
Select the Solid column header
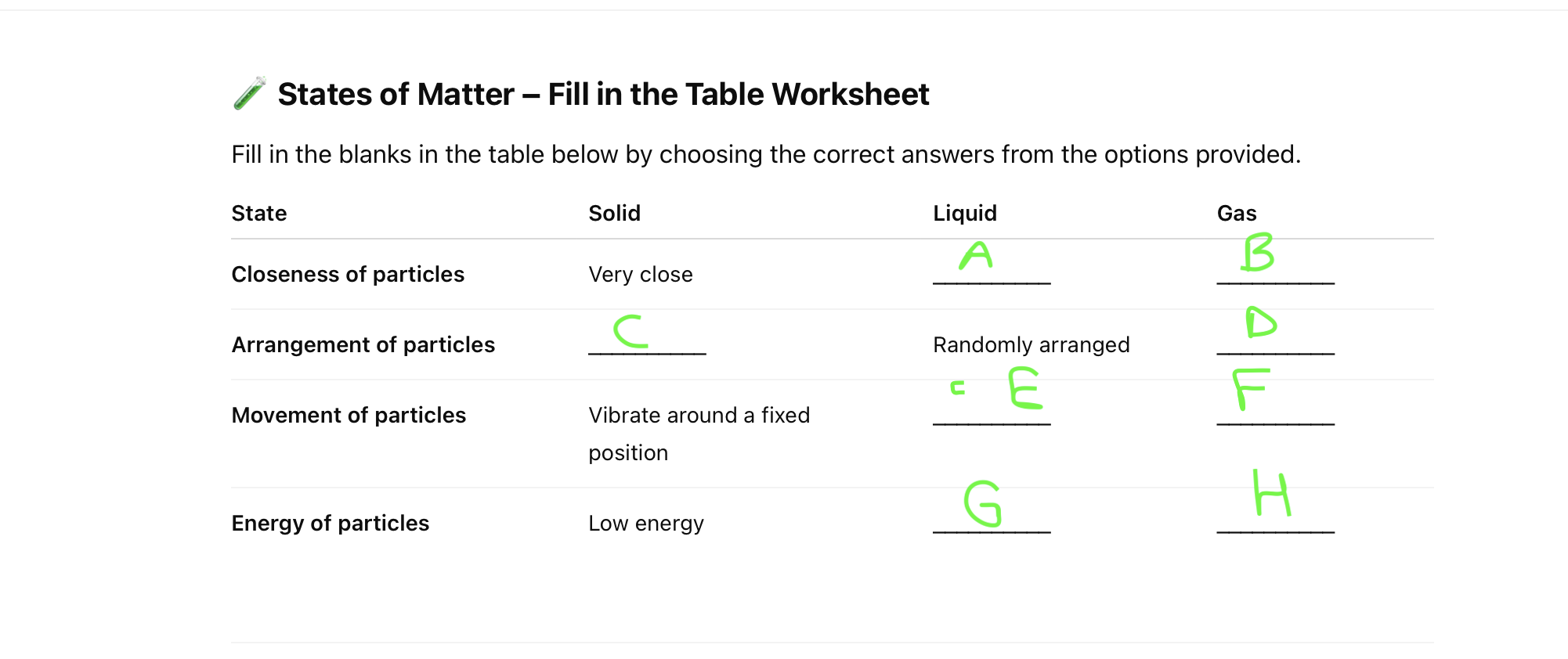pos(614,213)
